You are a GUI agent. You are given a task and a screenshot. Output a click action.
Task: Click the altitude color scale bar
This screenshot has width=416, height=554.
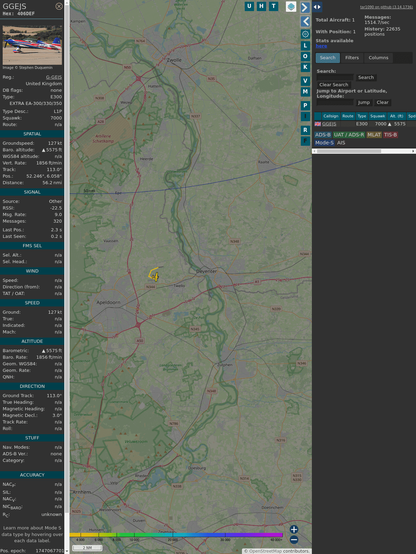coord(176,535)
